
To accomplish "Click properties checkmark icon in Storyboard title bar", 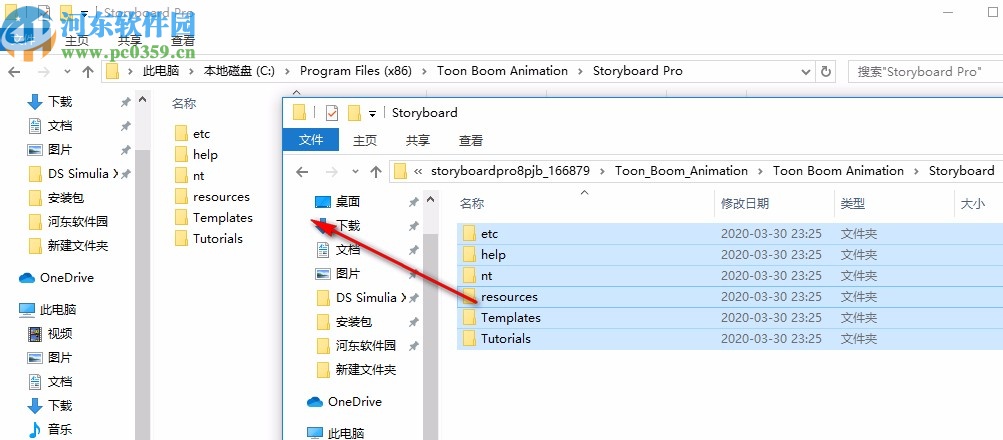I will (x=331, y=113).
